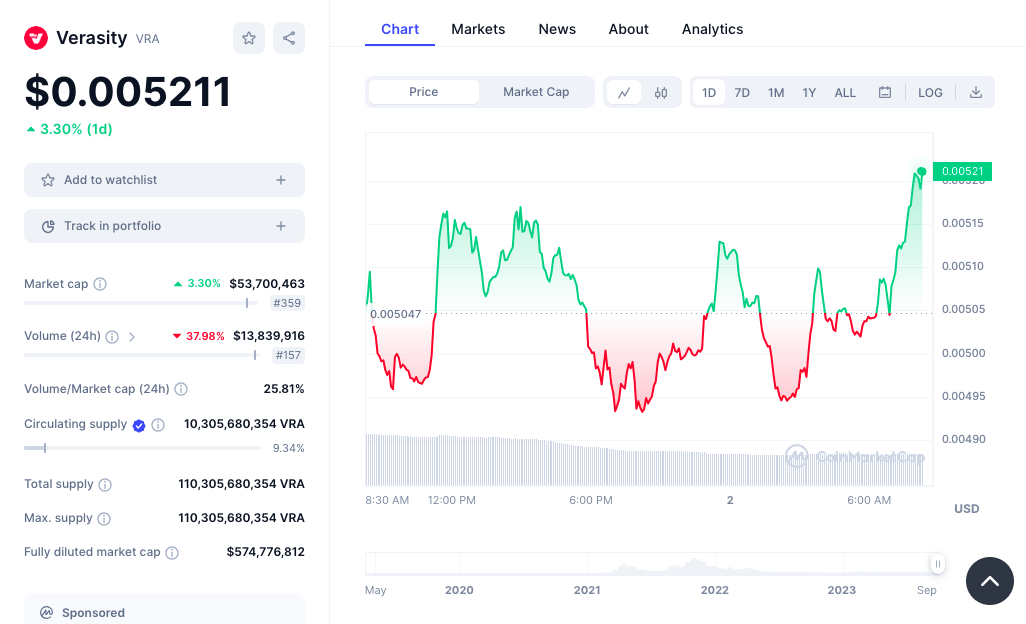Show Volume/Market cap info tooltip
The height and width of the screenshot is (624, 1026).
181,389
